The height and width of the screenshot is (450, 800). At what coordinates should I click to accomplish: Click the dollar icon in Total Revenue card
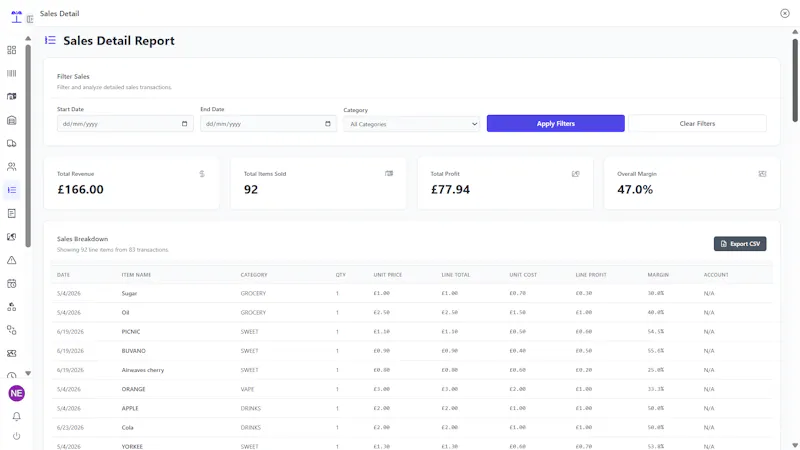[202, 174]
